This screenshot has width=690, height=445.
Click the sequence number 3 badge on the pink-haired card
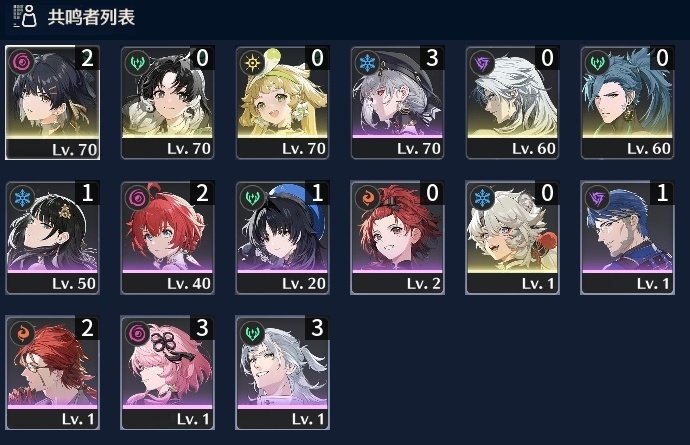tap(202, 328)
